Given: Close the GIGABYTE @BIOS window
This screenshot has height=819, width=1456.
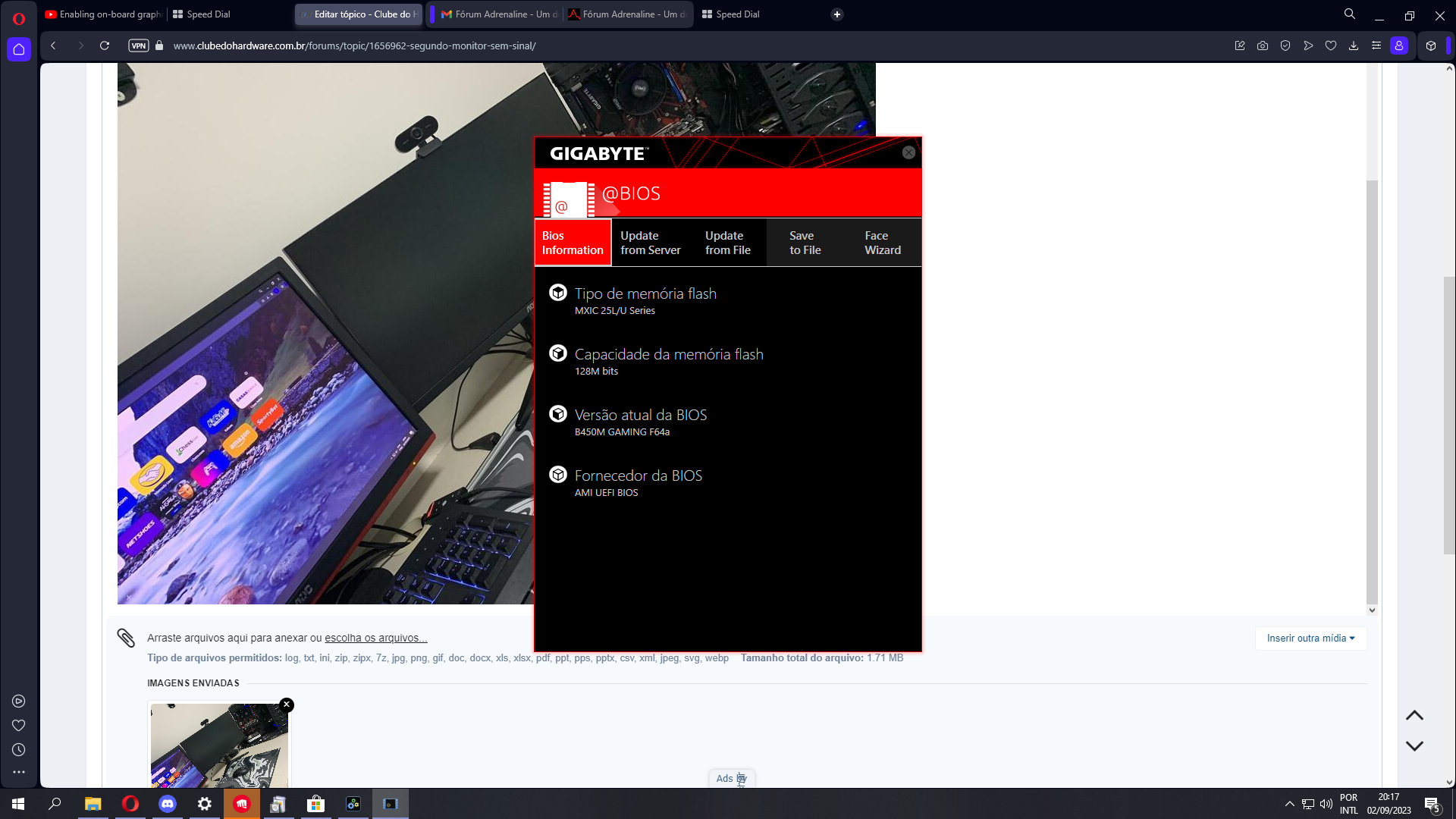Looking at the screenshot, I should click(x=908, y=152).
